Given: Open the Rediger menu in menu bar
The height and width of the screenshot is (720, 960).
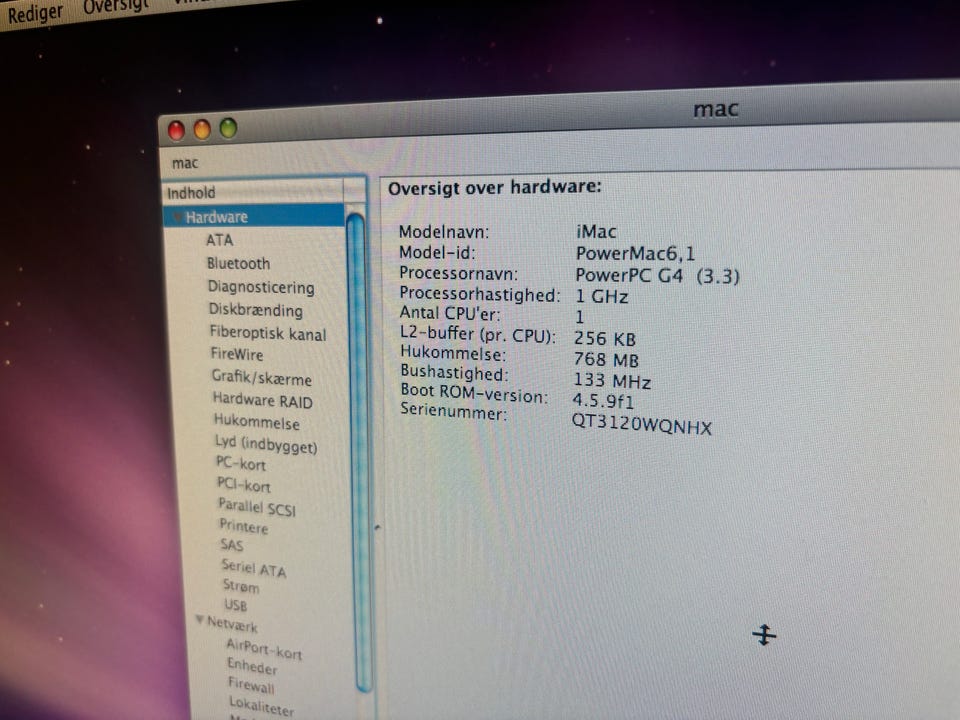Looking at the screenshot, I should click(x=35, y=13).
